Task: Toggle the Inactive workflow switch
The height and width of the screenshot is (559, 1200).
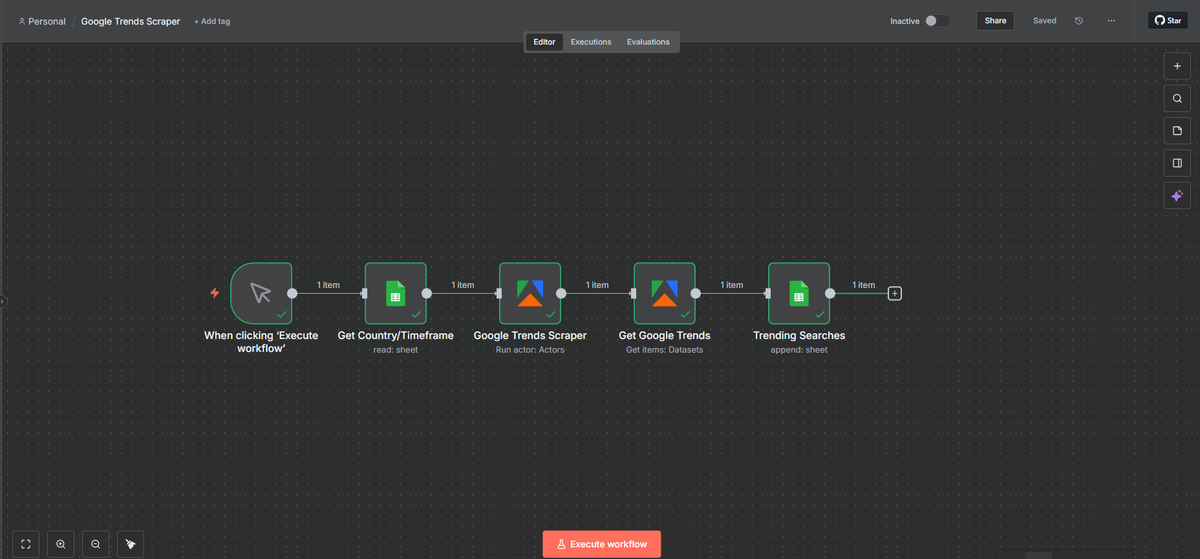Action: [937, 21]
